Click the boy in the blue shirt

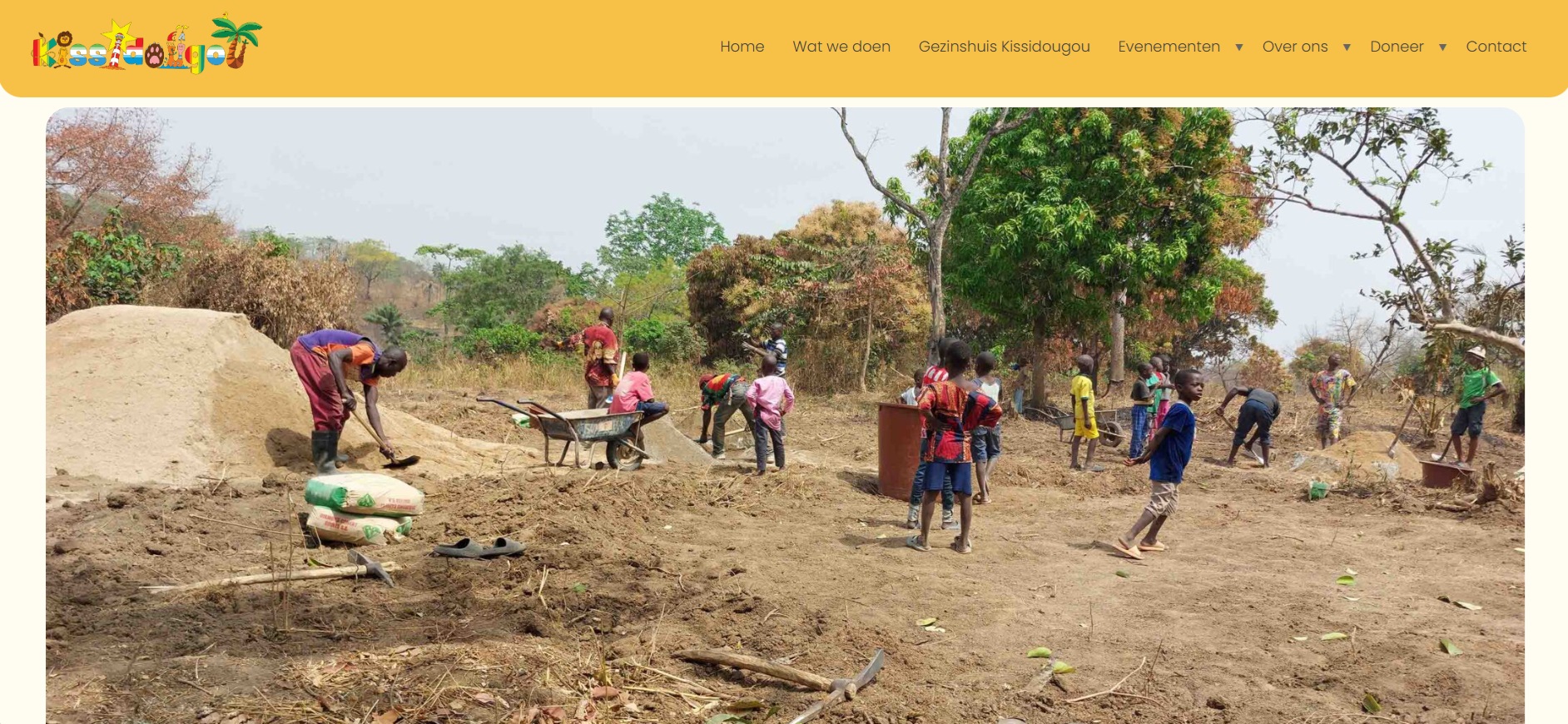1162,463
